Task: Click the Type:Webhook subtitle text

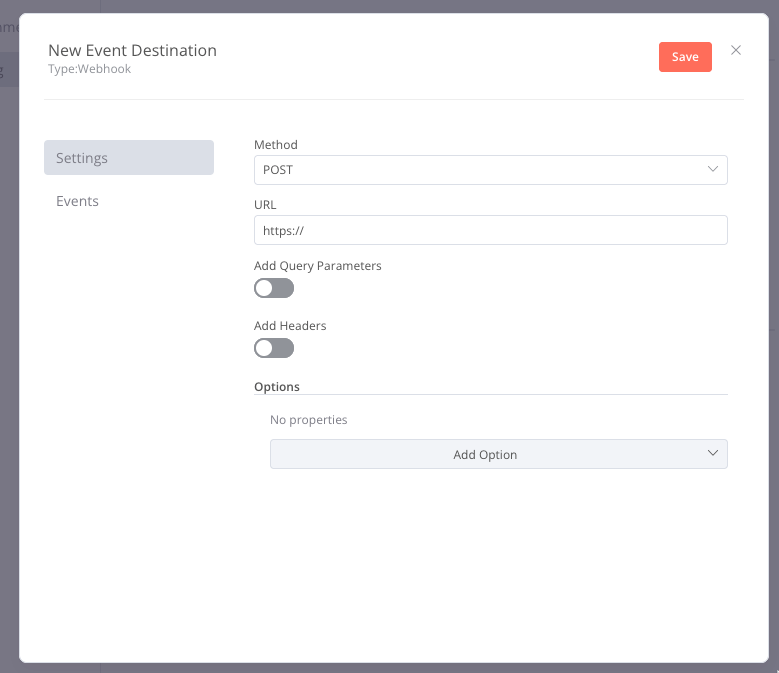Action: tap(89, 69)
